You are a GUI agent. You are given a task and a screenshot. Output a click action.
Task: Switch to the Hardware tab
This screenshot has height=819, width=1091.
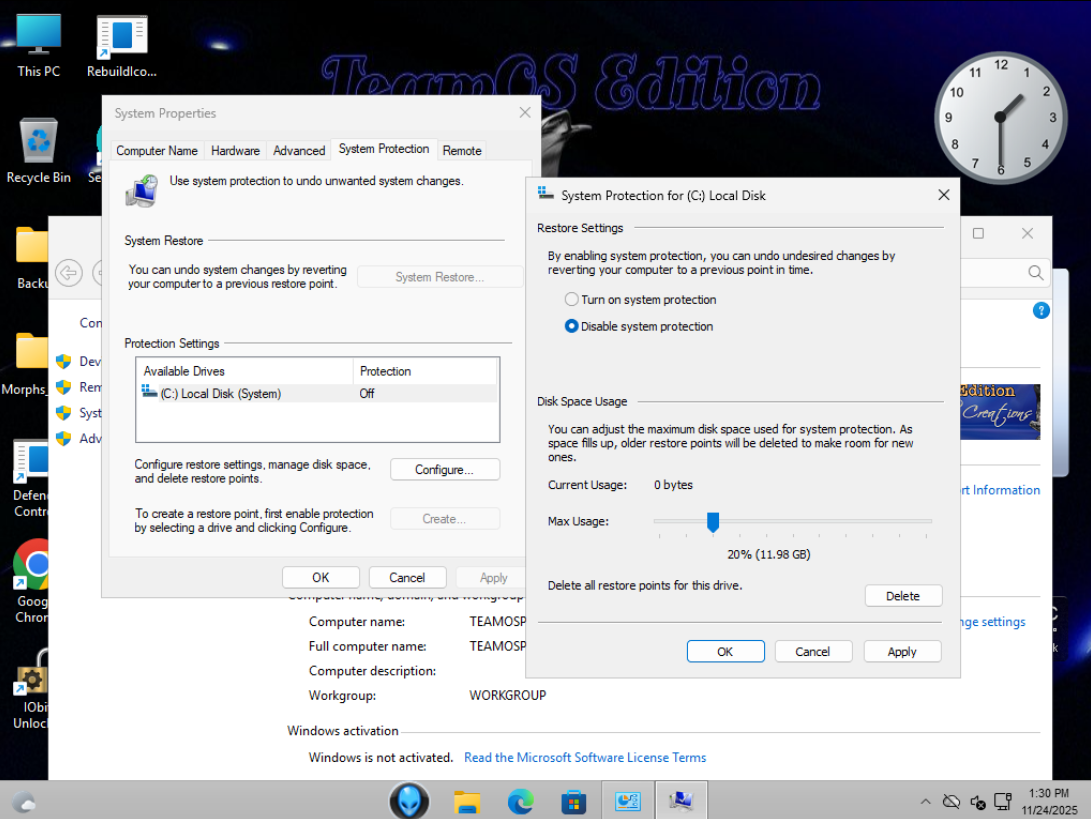[x=235, y=150]
